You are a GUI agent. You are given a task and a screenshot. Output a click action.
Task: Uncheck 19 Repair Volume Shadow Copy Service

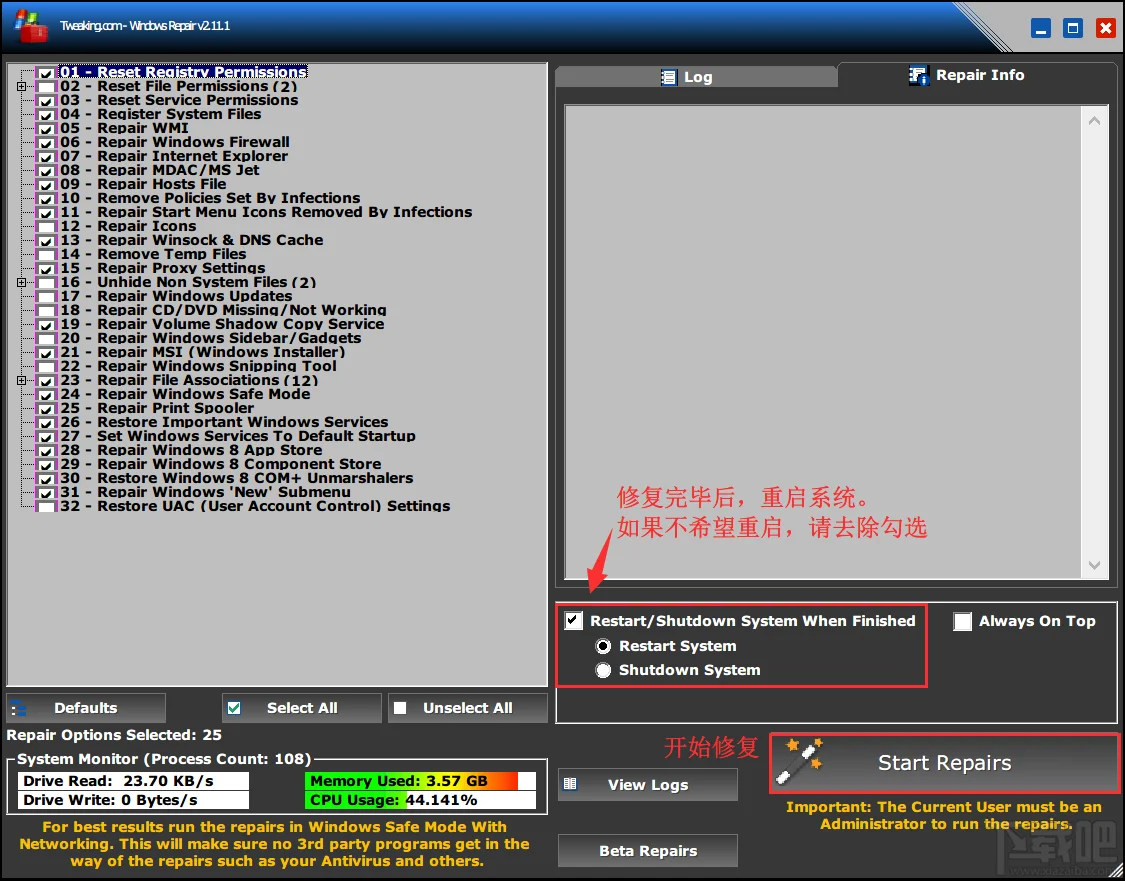[x=46, y=324]
